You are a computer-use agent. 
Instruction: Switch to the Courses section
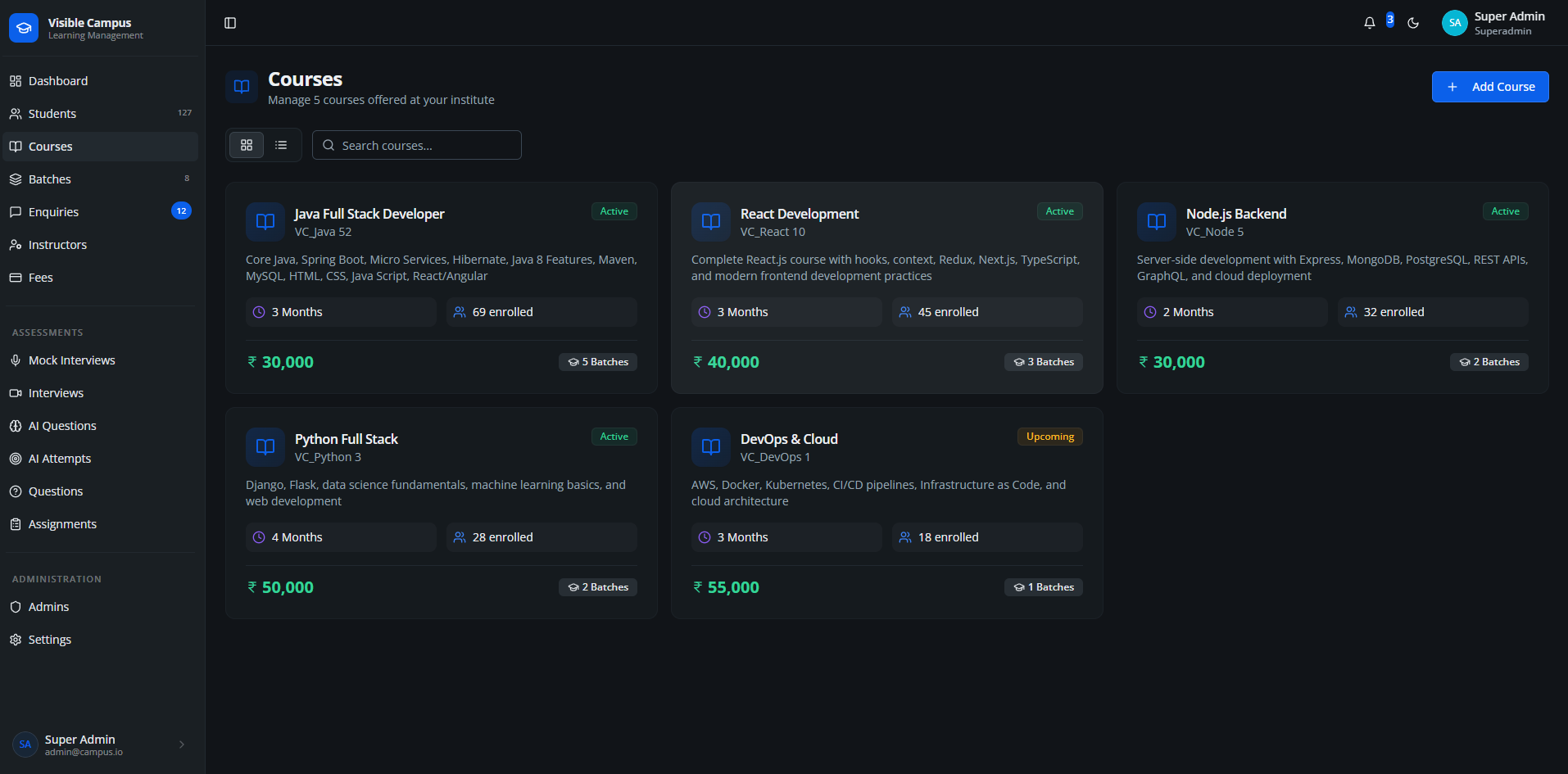[x=49, y=146]
